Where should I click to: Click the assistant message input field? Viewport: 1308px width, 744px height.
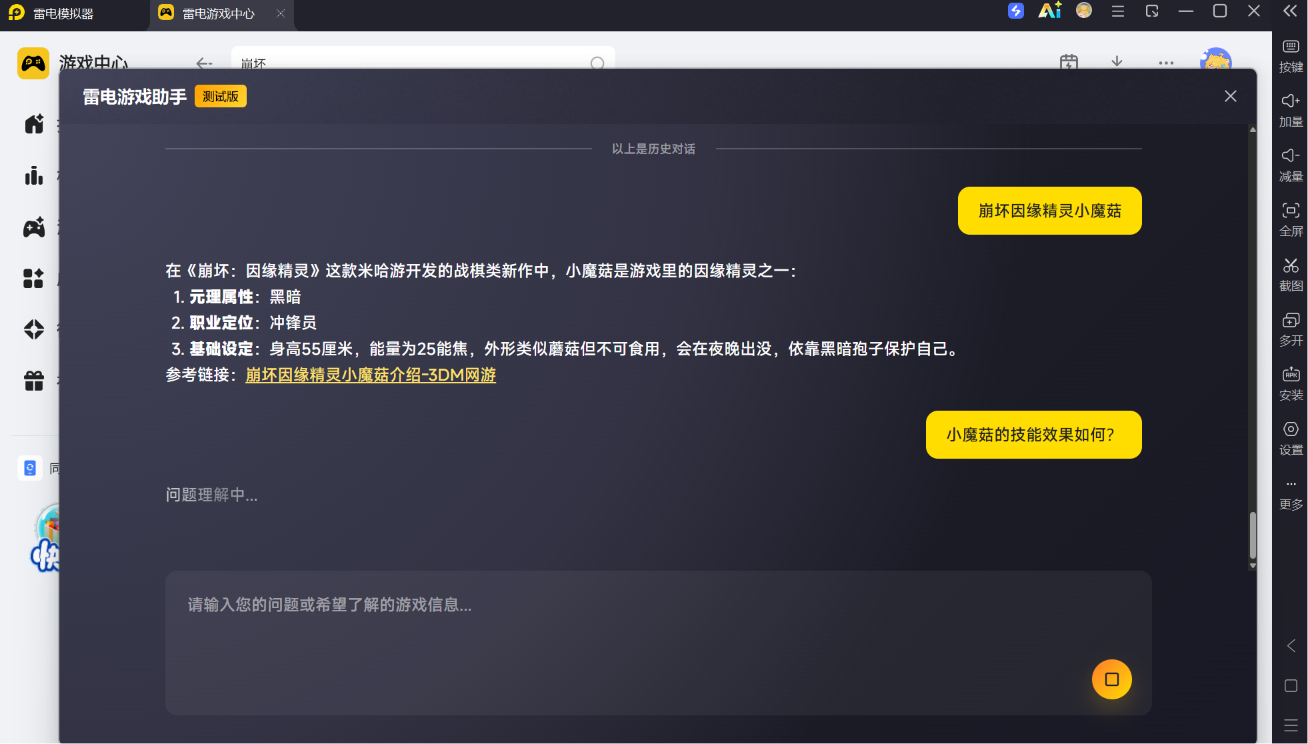pos(658,643)
